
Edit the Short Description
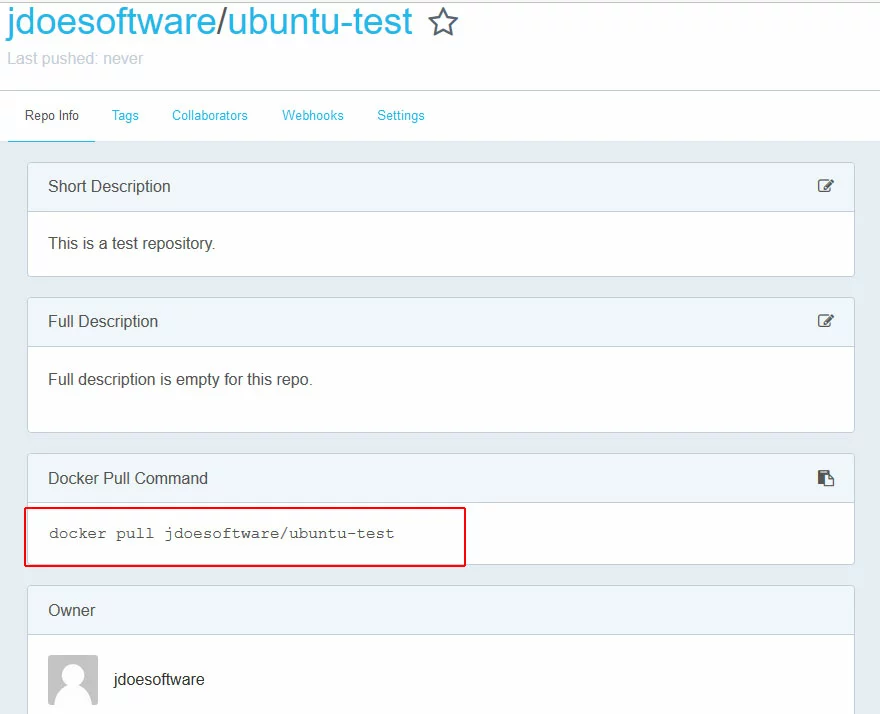[x=826, y=186]
